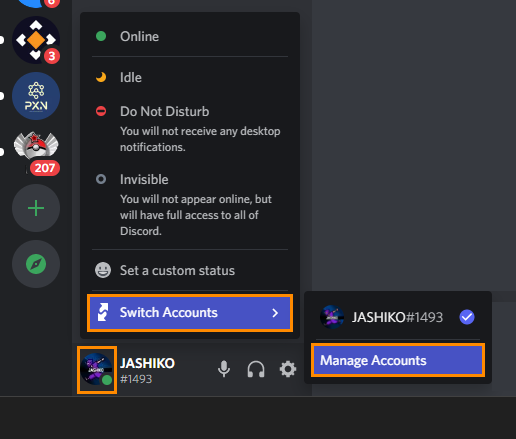Click the smiley emoji icon for custom status
516x439 pixels.
click(x=103, y=270)
